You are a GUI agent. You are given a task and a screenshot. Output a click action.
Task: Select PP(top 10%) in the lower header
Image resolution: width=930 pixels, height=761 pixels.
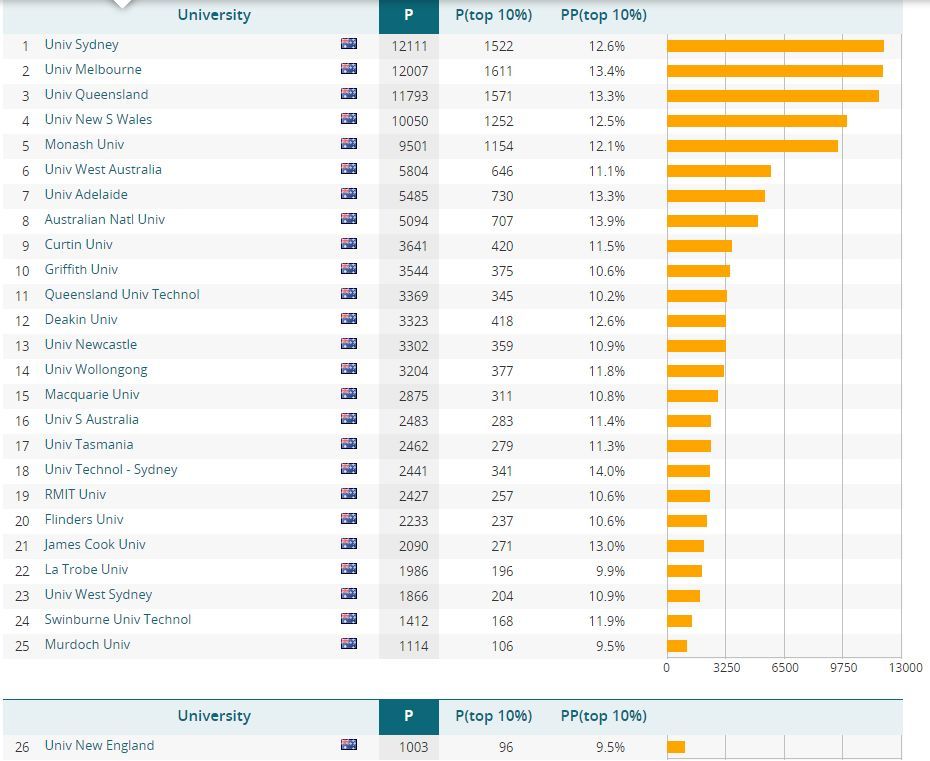point(604,717)
